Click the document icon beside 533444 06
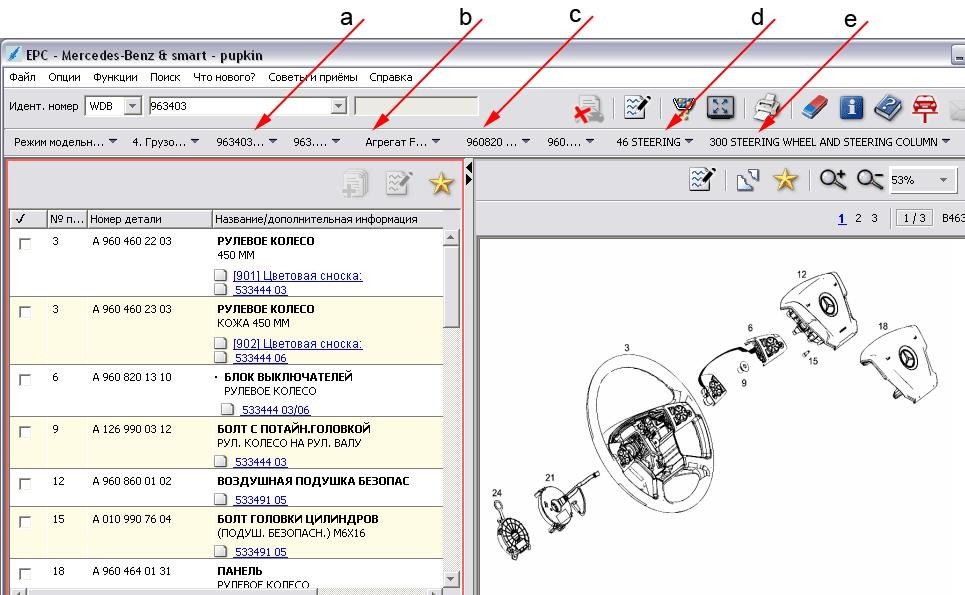The height and width of the screenshot is (595, 965). point(220,357)
